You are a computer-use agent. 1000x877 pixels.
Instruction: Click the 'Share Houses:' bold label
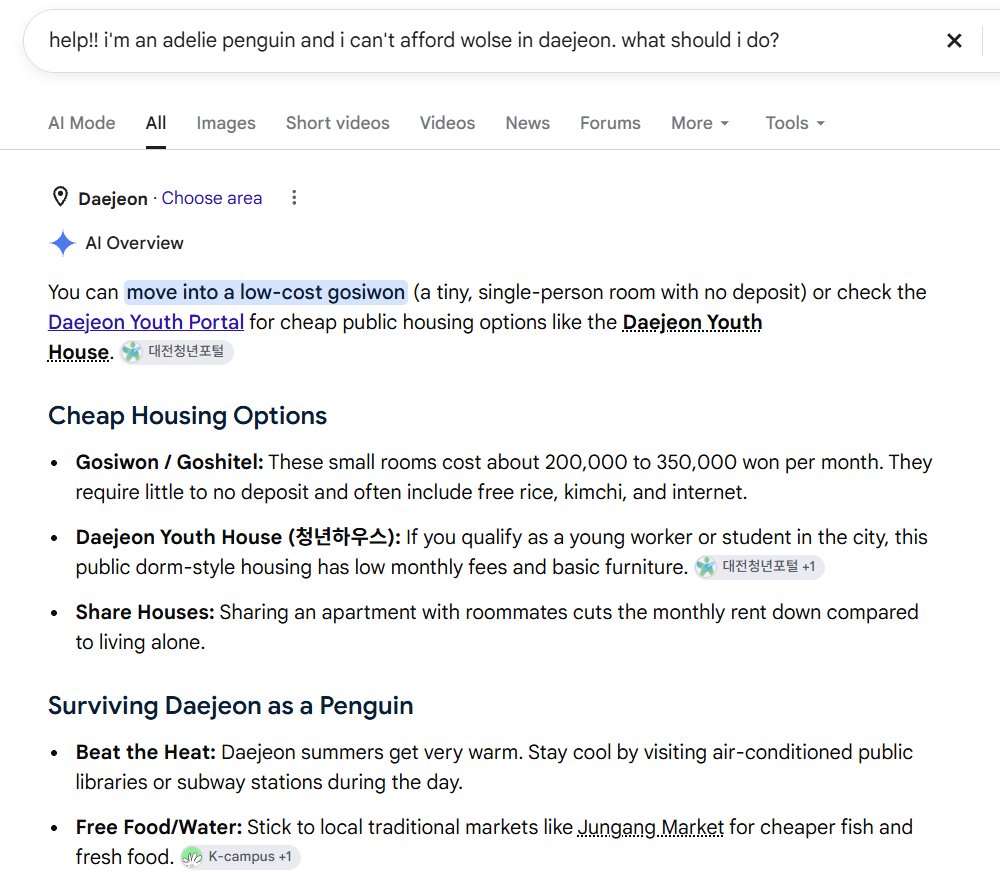point(145,612)
